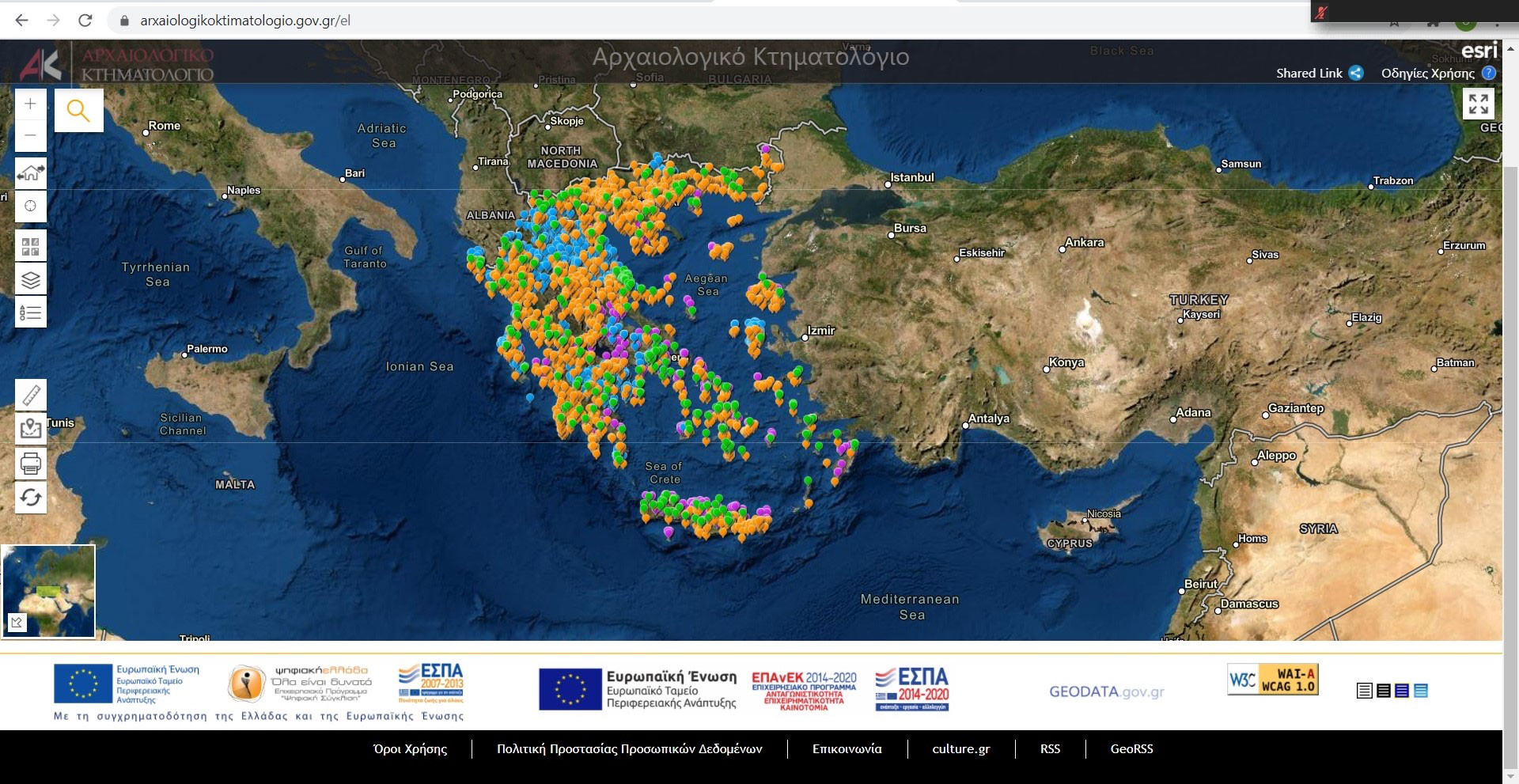Select the black contrast theme swatch

[1384, 691]
